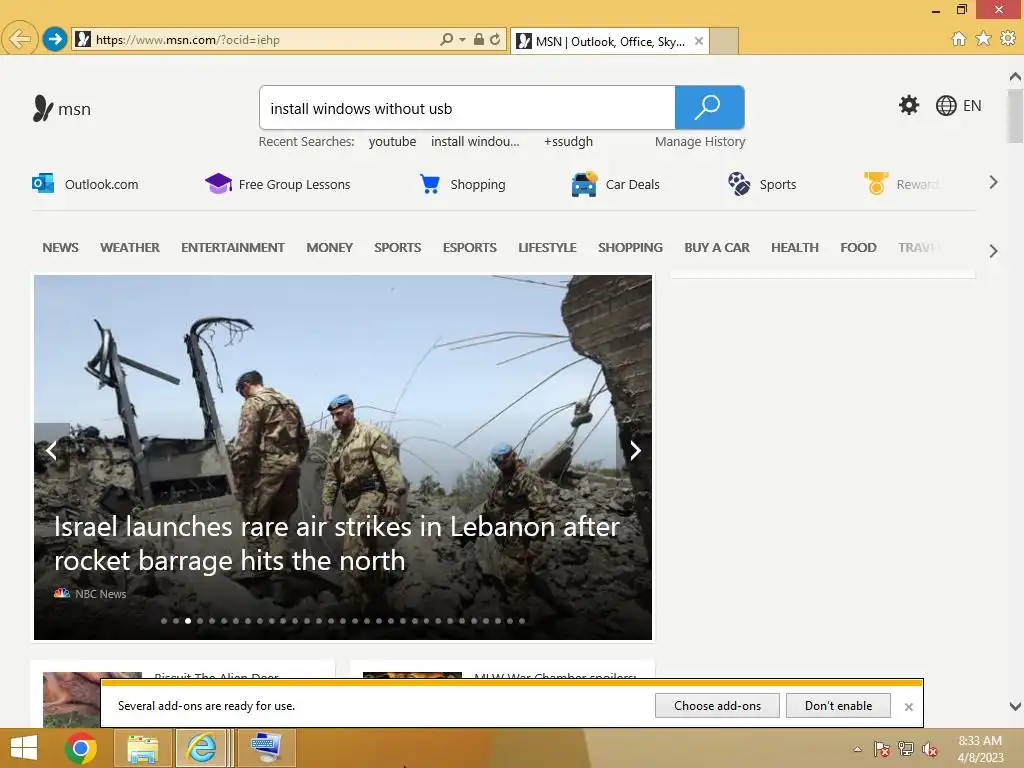Show previous slide in the news carousel
The width and height of the screenshot is (1024, 768).
[52, 450]
